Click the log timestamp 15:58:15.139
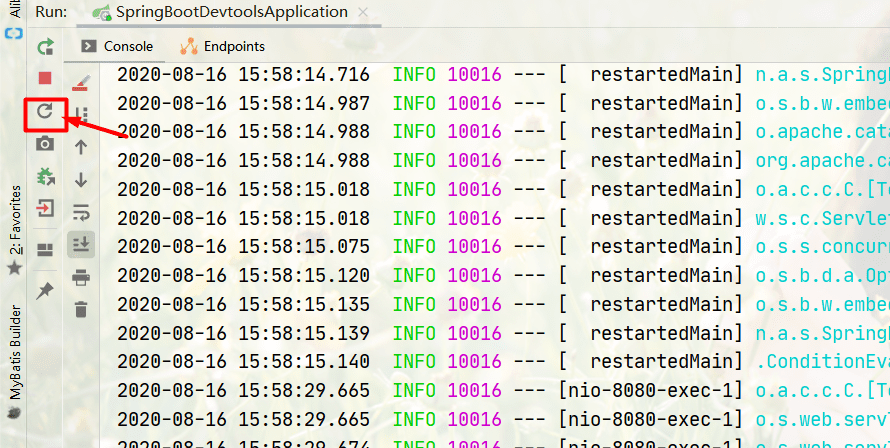890x448 pixels. pyautogui.click(x=304, y=333)
